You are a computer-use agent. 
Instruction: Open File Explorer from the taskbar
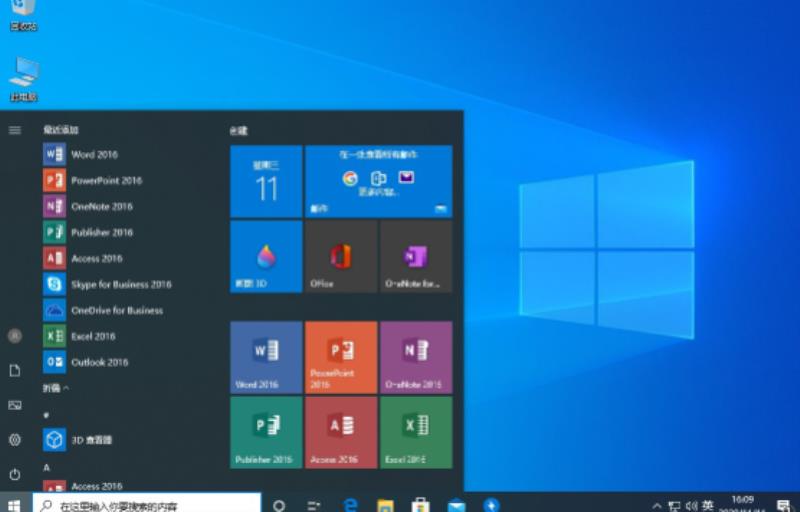385,505
